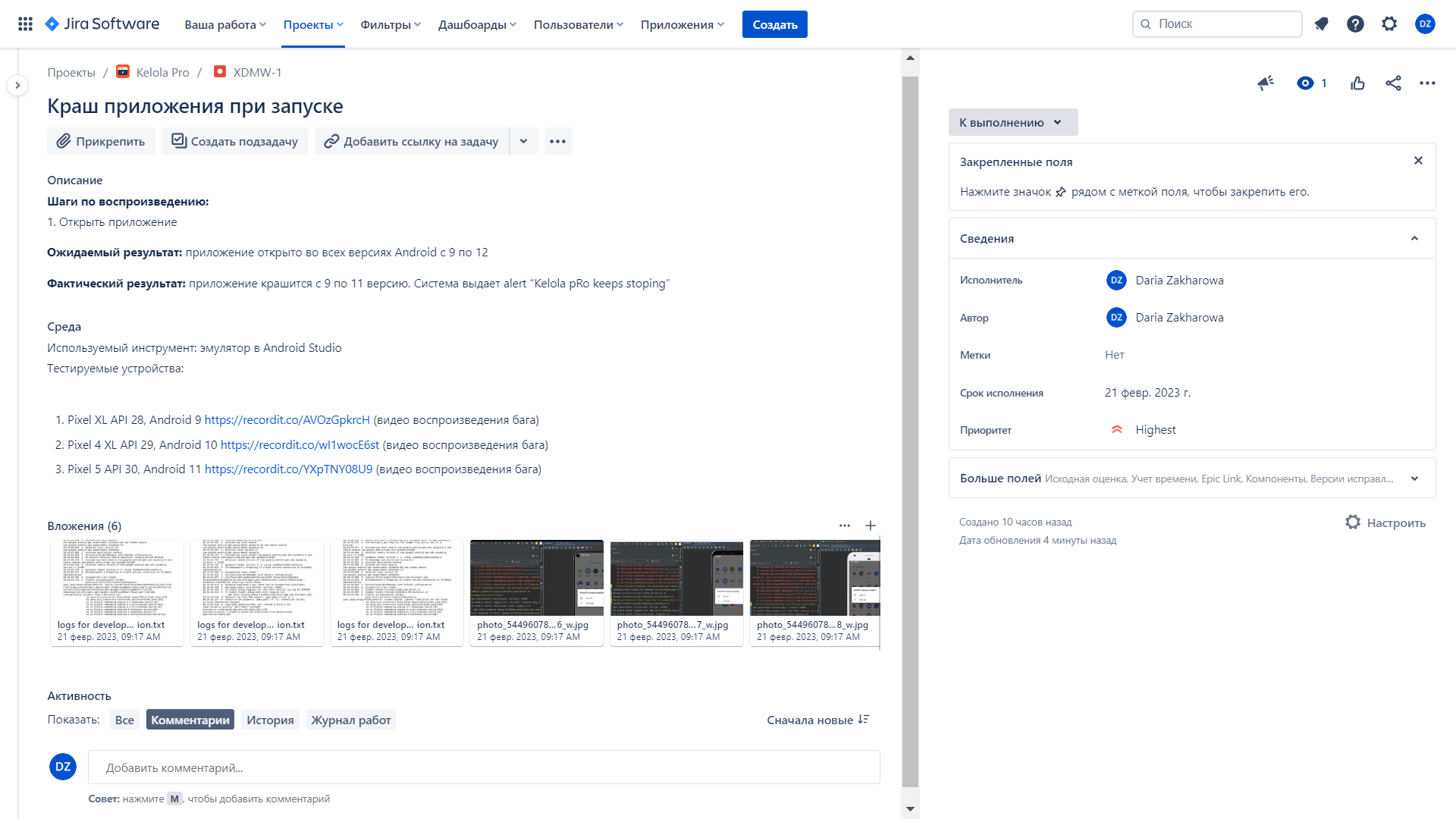Open the settings gear icon
The width and height of the screenshot is (1456, 819).
click(1389, 24)
